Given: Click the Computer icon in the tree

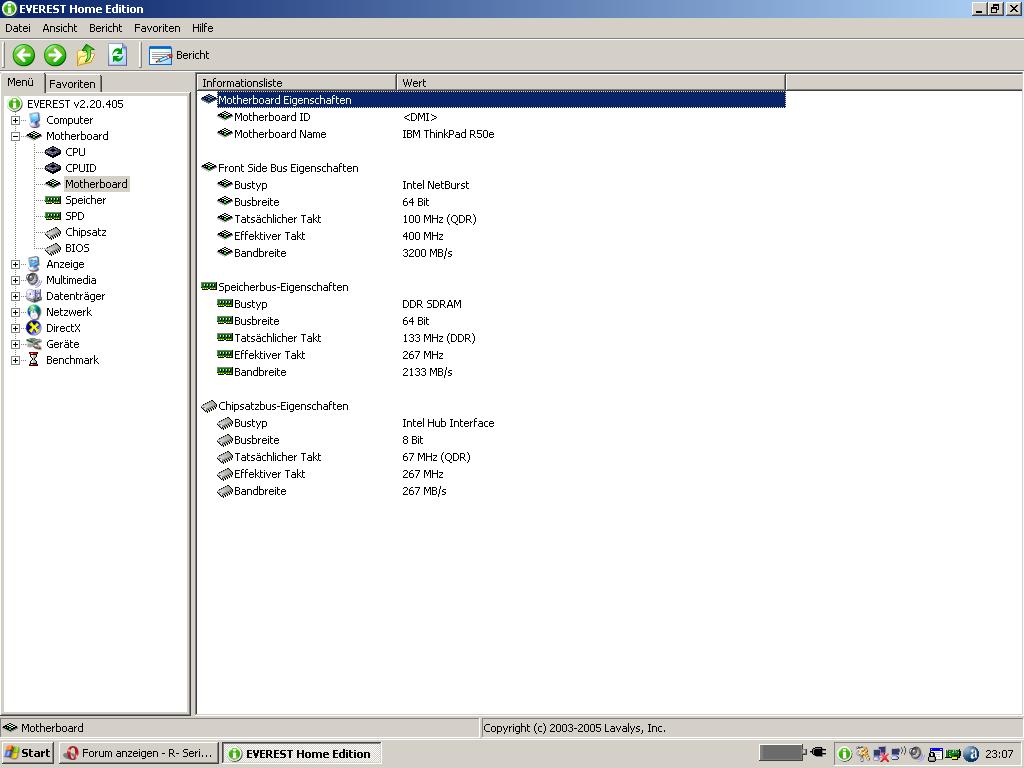Looking at the screenshot, I should point(34,120).
